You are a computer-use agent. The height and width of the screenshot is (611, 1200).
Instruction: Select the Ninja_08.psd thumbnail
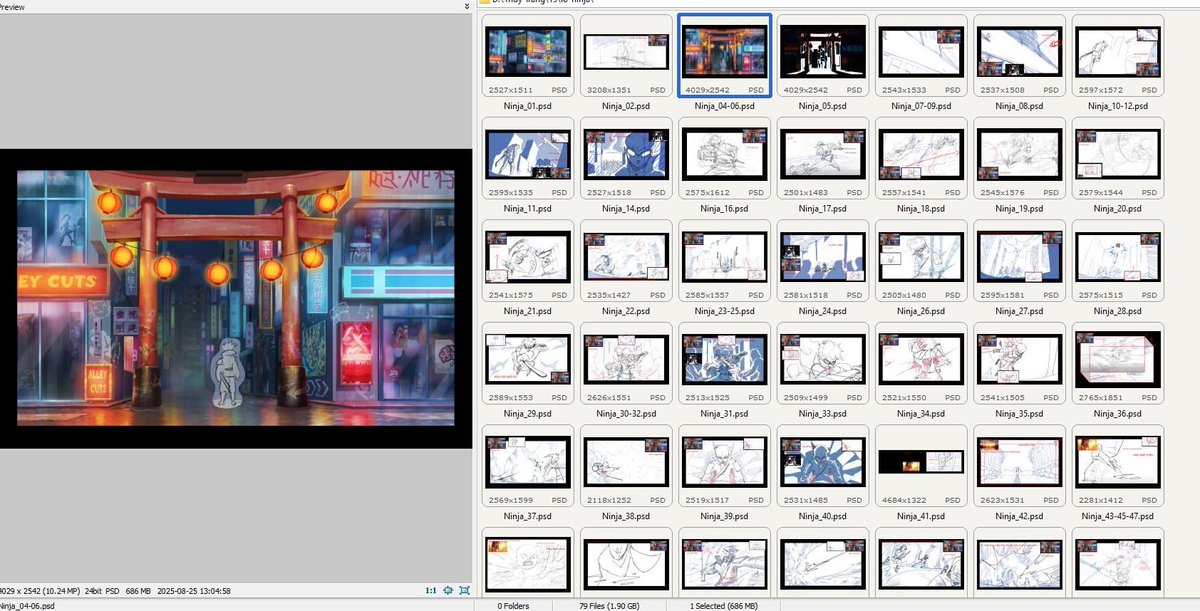[1019, 55]
